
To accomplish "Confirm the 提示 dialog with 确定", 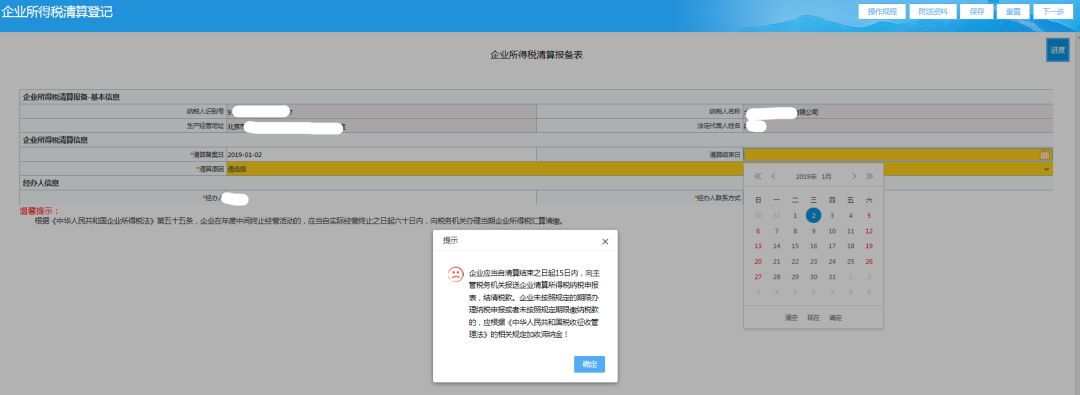I will [x=589, y=364].
